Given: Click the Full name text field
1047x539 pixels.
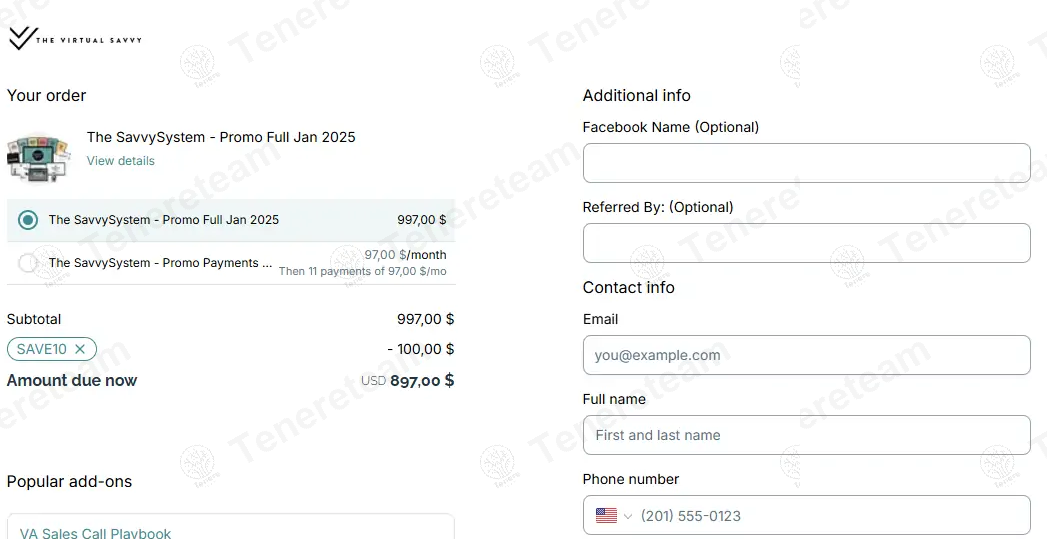Looking at the screenshot, I should [806, 435].
